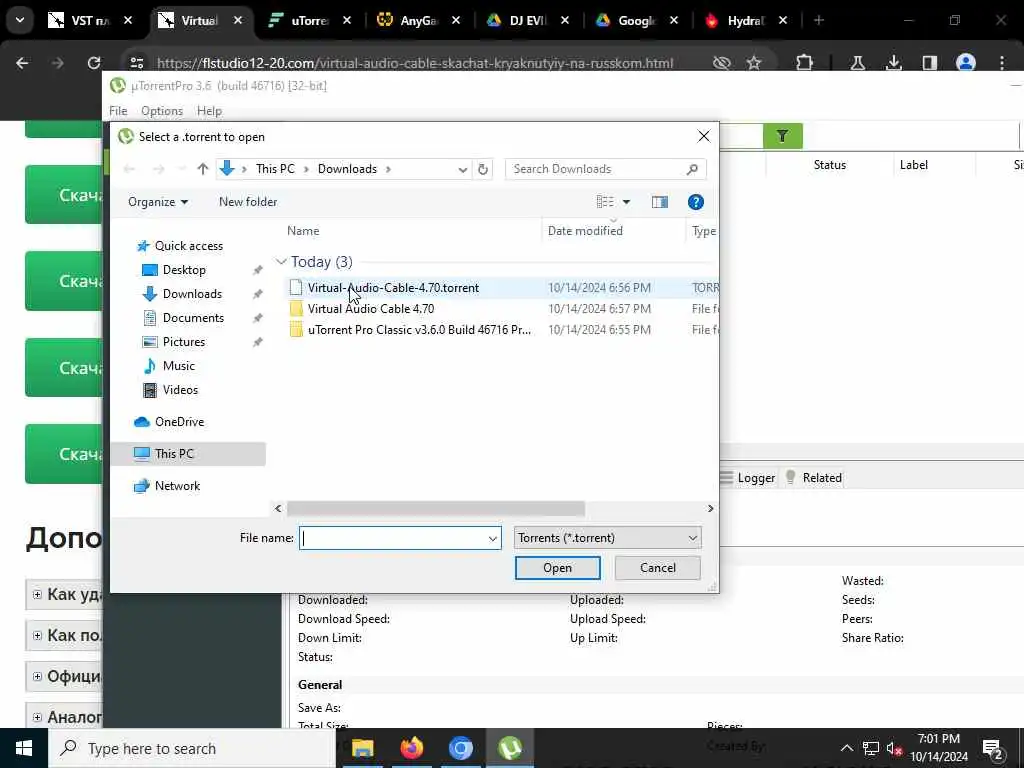Expand the File name dropdown arrow
Viewport: 1024px width, 768px height.
[493, 539]
